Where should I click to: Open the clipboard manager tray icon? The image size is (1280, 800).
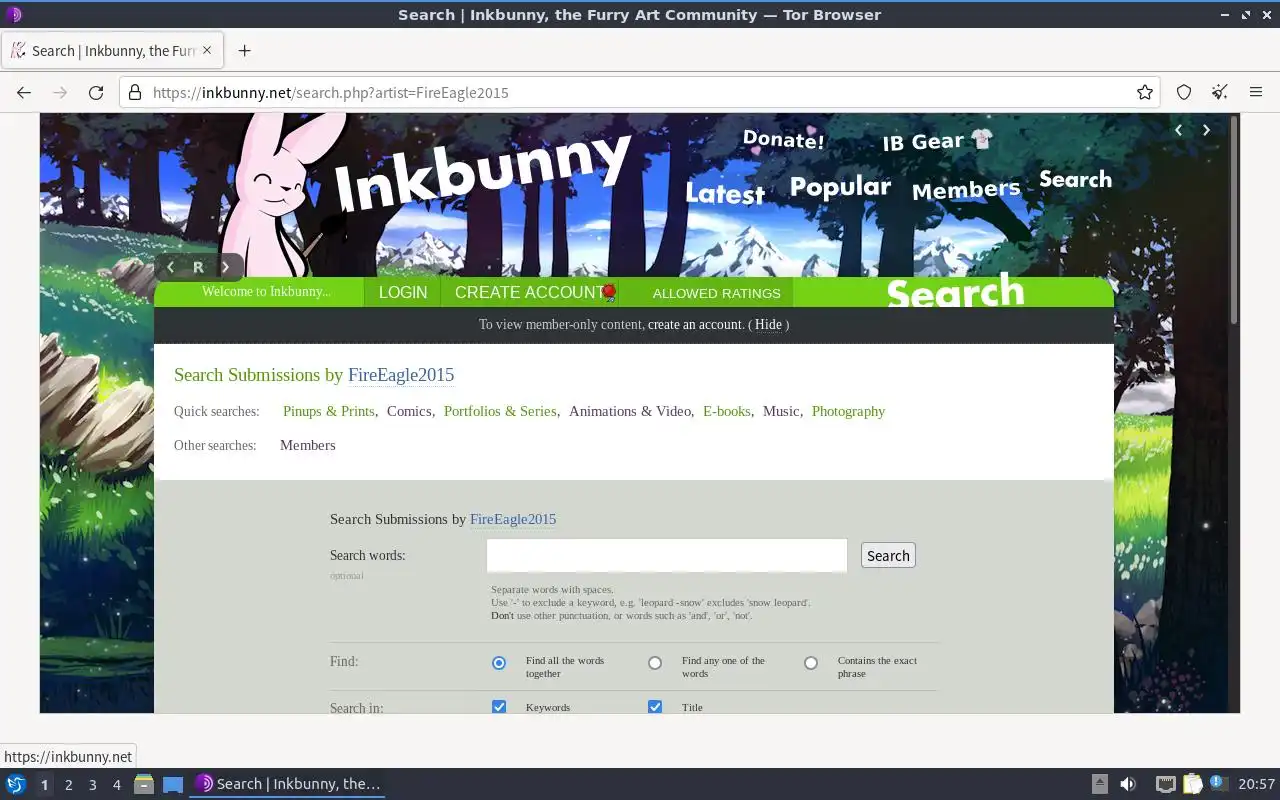pyautogui.click(x=1192, y=784)
